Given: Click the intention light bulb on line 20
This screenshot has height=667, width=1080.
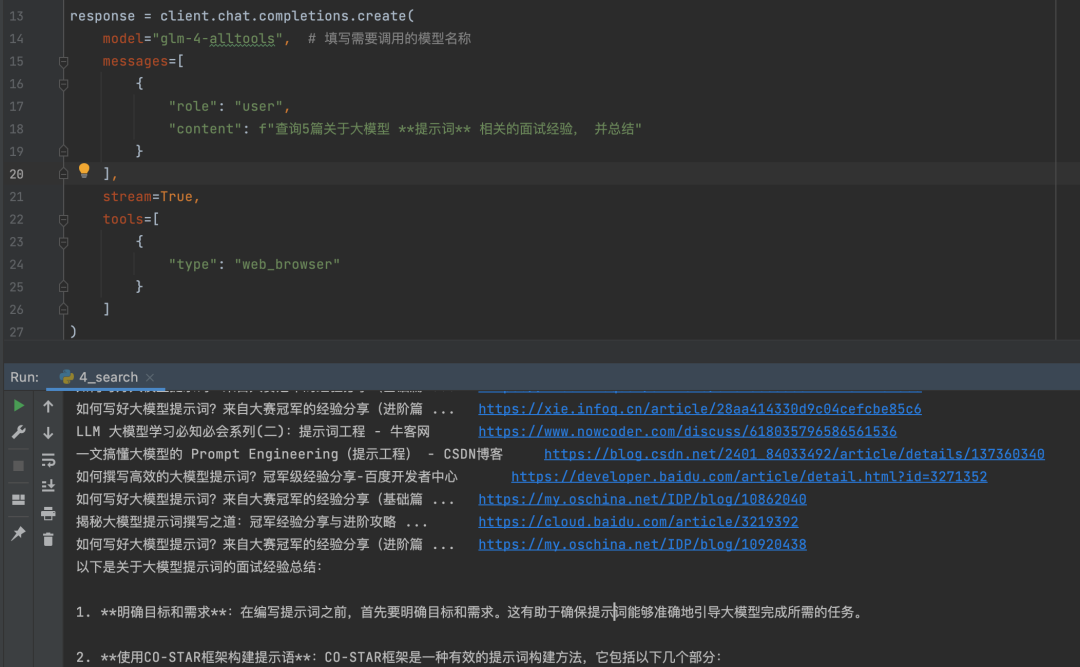Looking at the screenshot, I should point(84,171).
